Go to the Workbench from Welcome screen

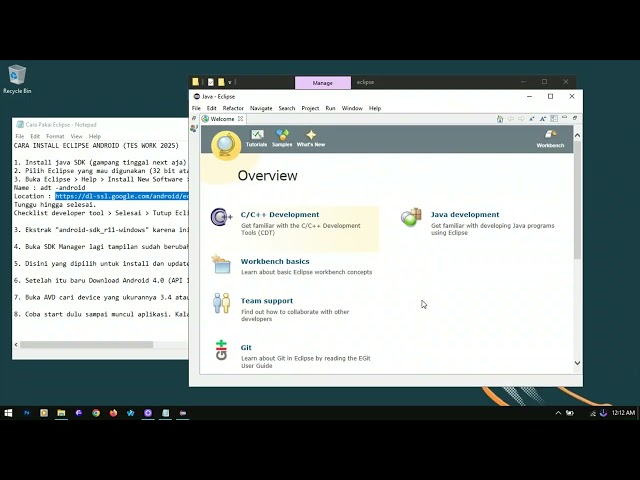pos(550,139)
